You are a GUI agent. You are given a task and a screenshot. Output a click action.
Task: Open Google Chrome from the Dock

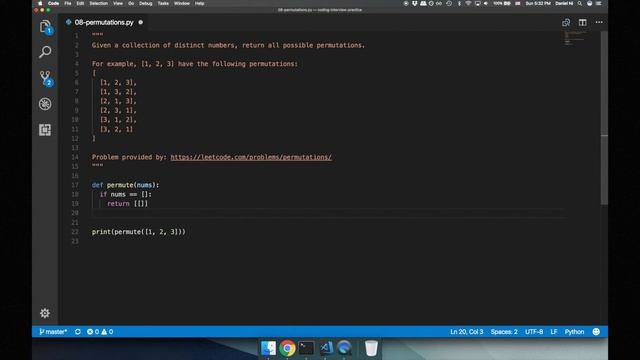click(287, 348)
